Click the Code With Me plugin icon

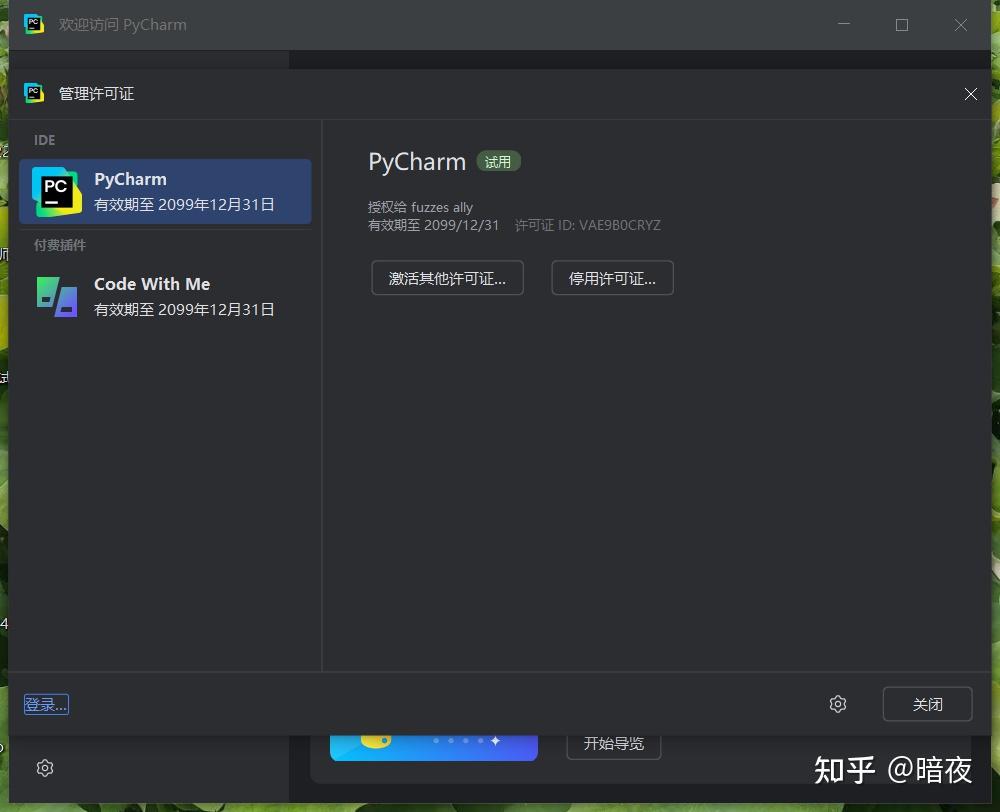[x=57, y=296]
